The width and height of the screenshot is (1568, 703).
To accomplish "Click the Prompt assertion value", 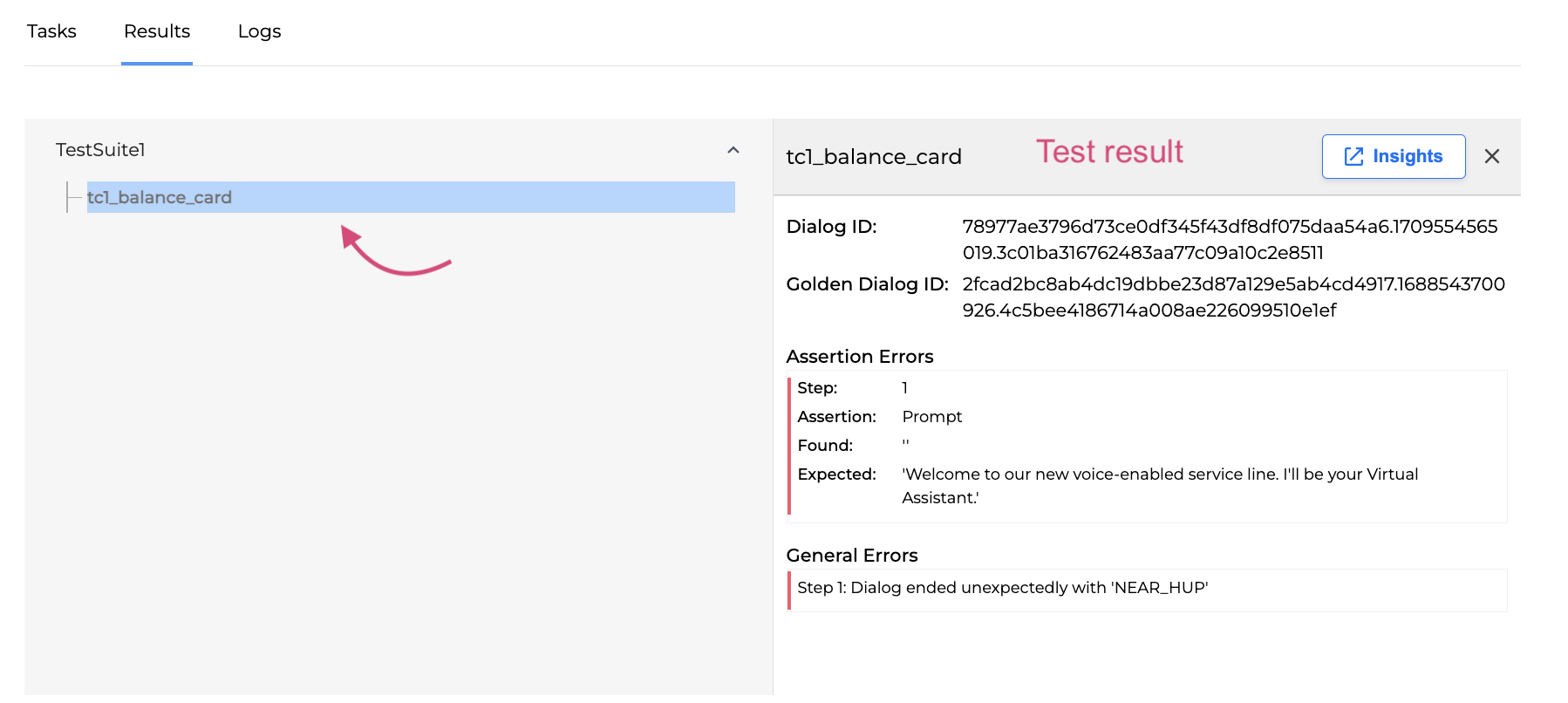I will 931,417.
